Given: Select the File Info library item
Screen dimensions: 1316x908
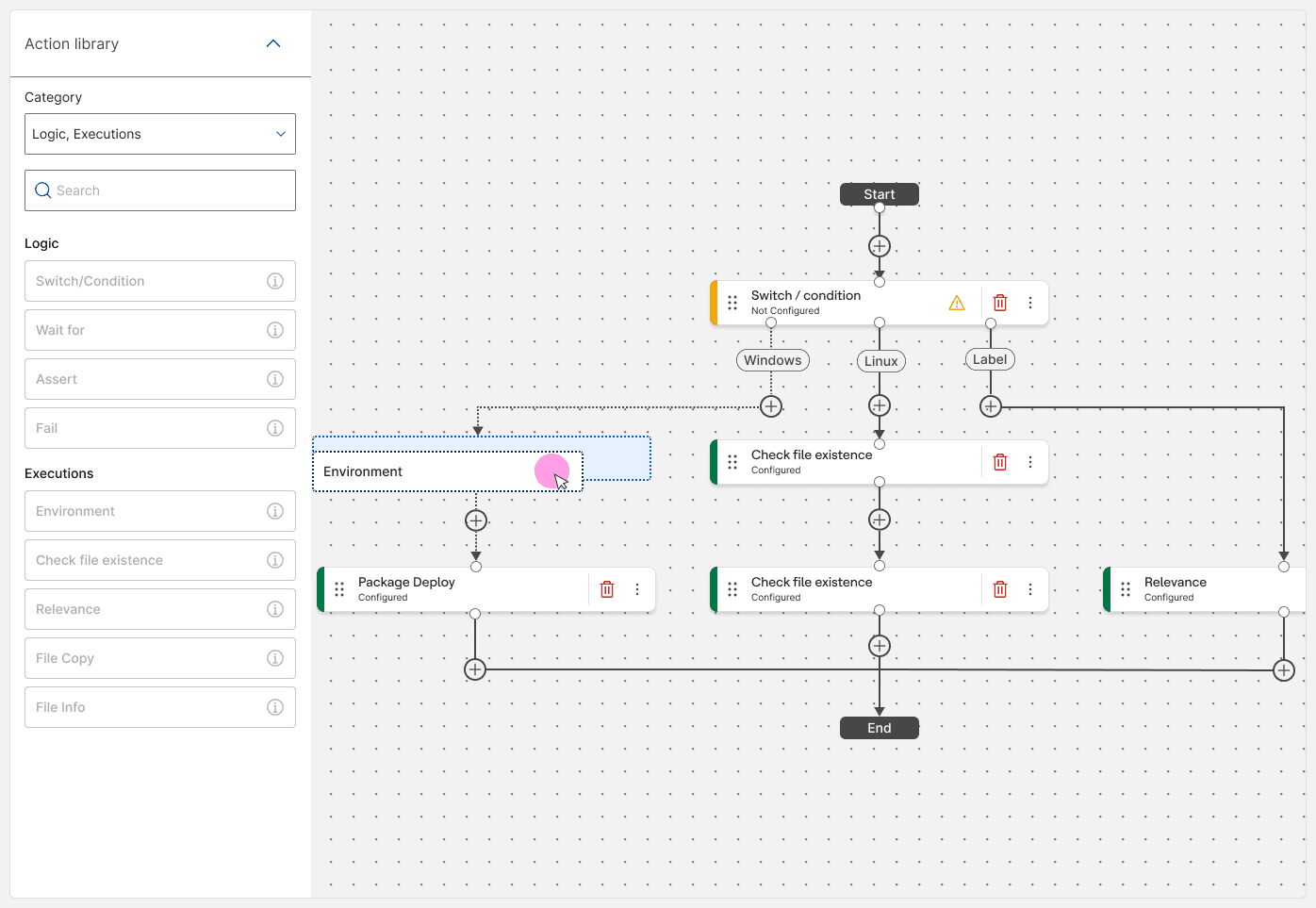Looking at the screenshot, I should point(160,707).
